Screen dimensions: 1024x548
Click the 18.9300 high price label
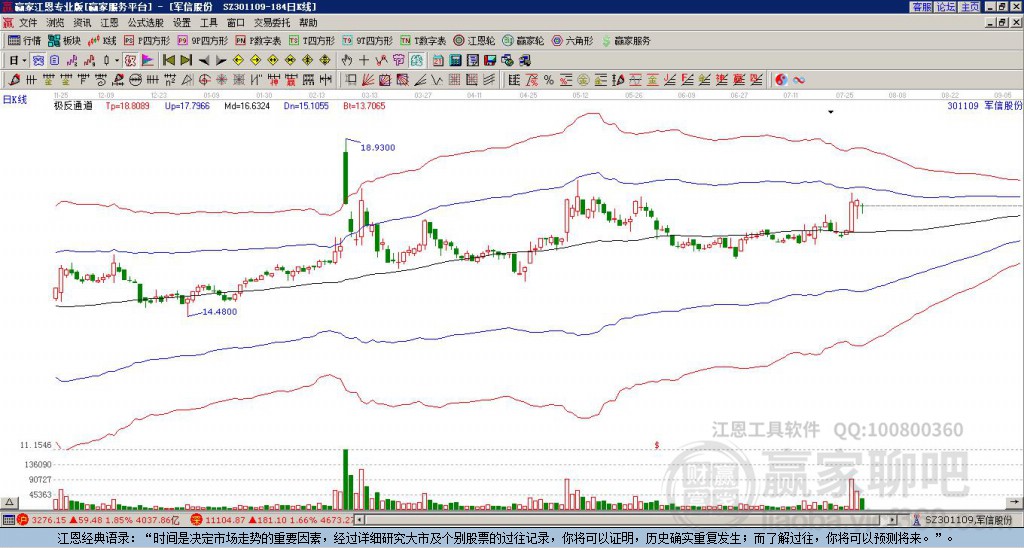[x=378, y=148]
